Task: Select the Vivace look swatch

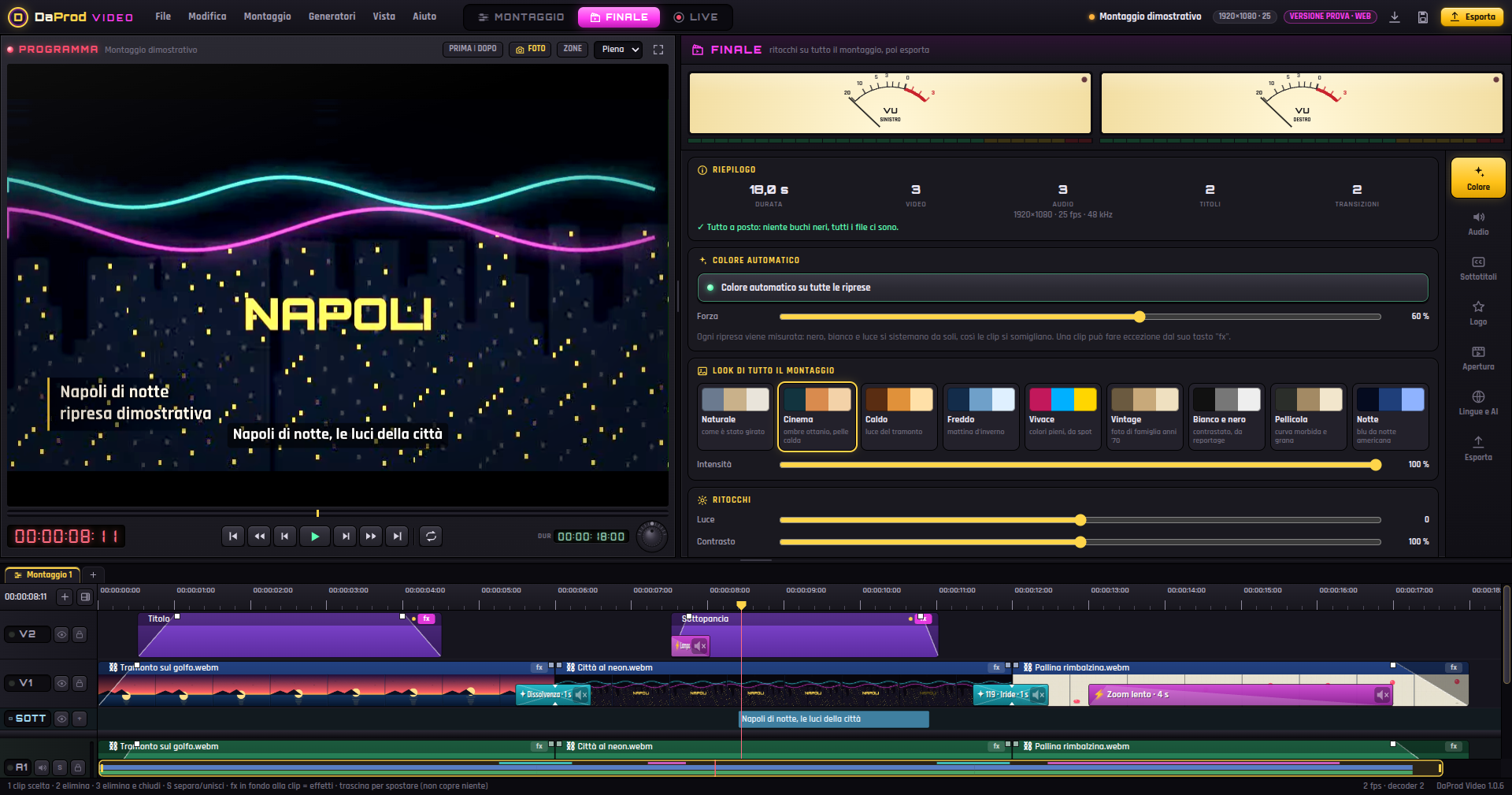Action: (x=1062, y=417)
